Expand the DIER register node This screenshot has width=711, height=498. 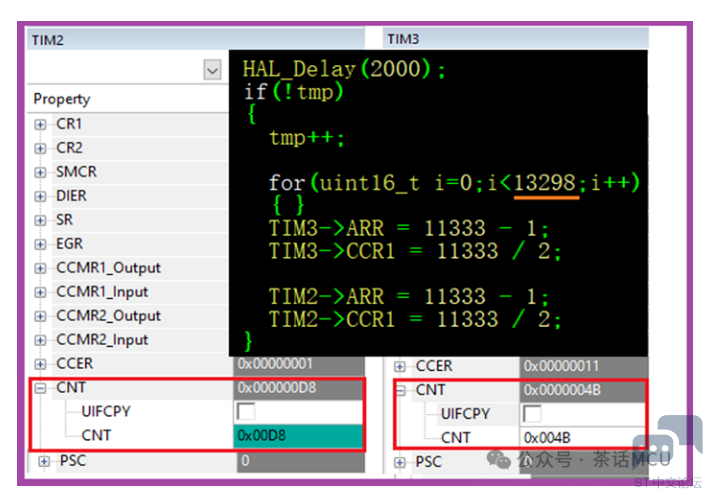pyautogui.click(x=41, y=196)
